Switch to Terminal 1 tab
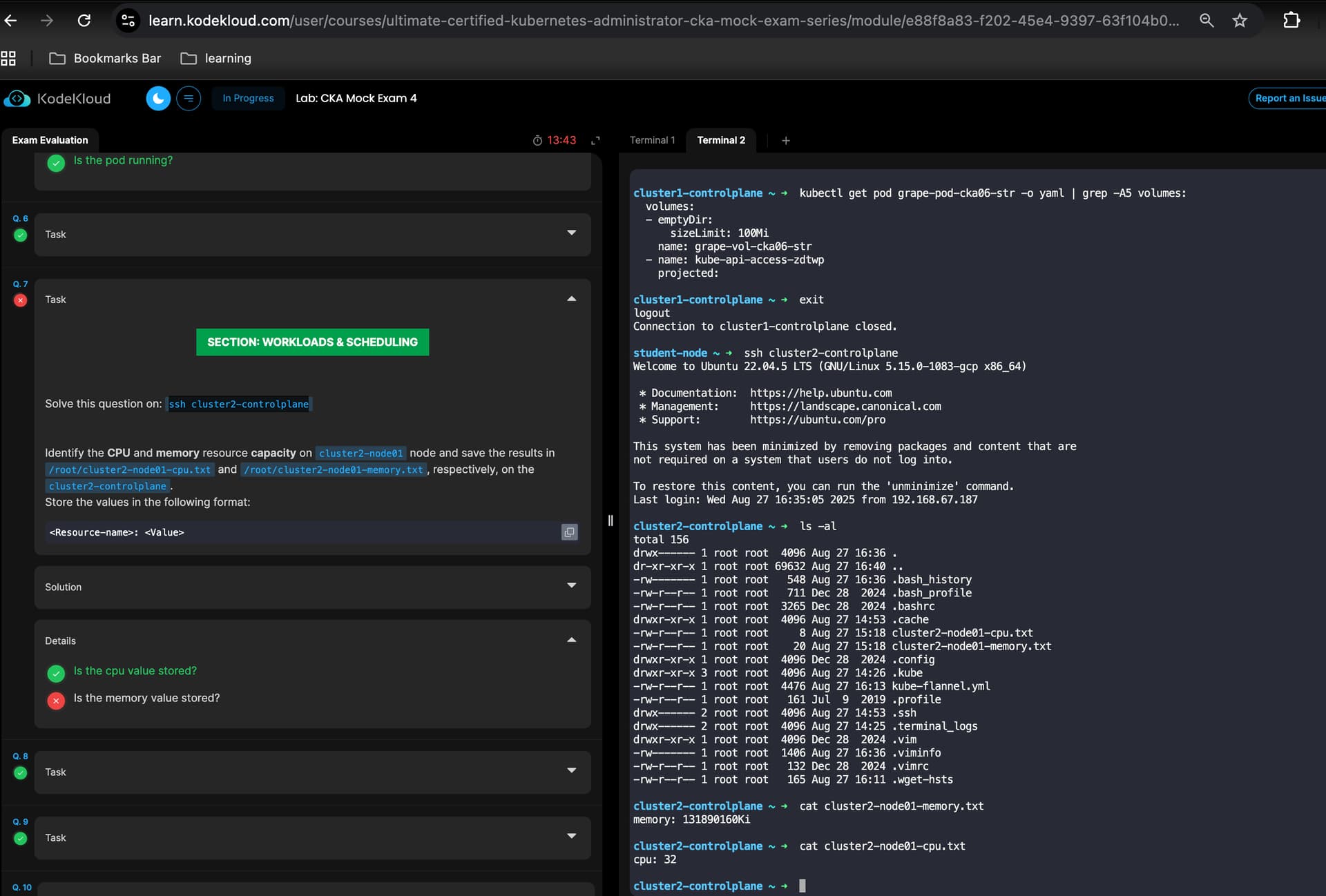This screenshot has height=896, width=1326. (652, 140)
